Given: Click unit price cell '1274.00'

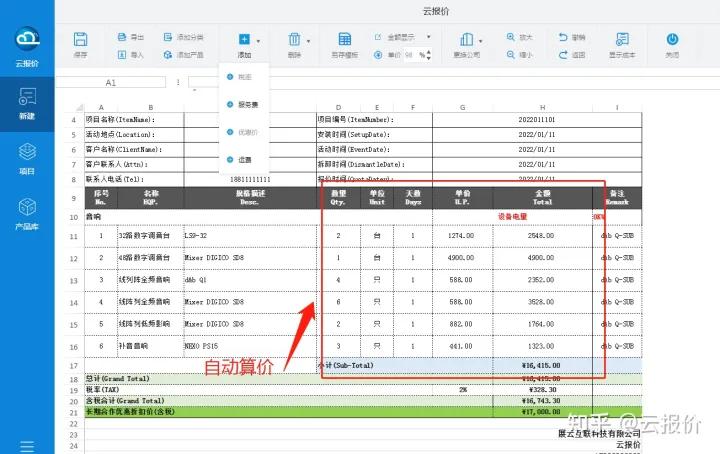Looking at the screenshot, I should tap(462, 236).
